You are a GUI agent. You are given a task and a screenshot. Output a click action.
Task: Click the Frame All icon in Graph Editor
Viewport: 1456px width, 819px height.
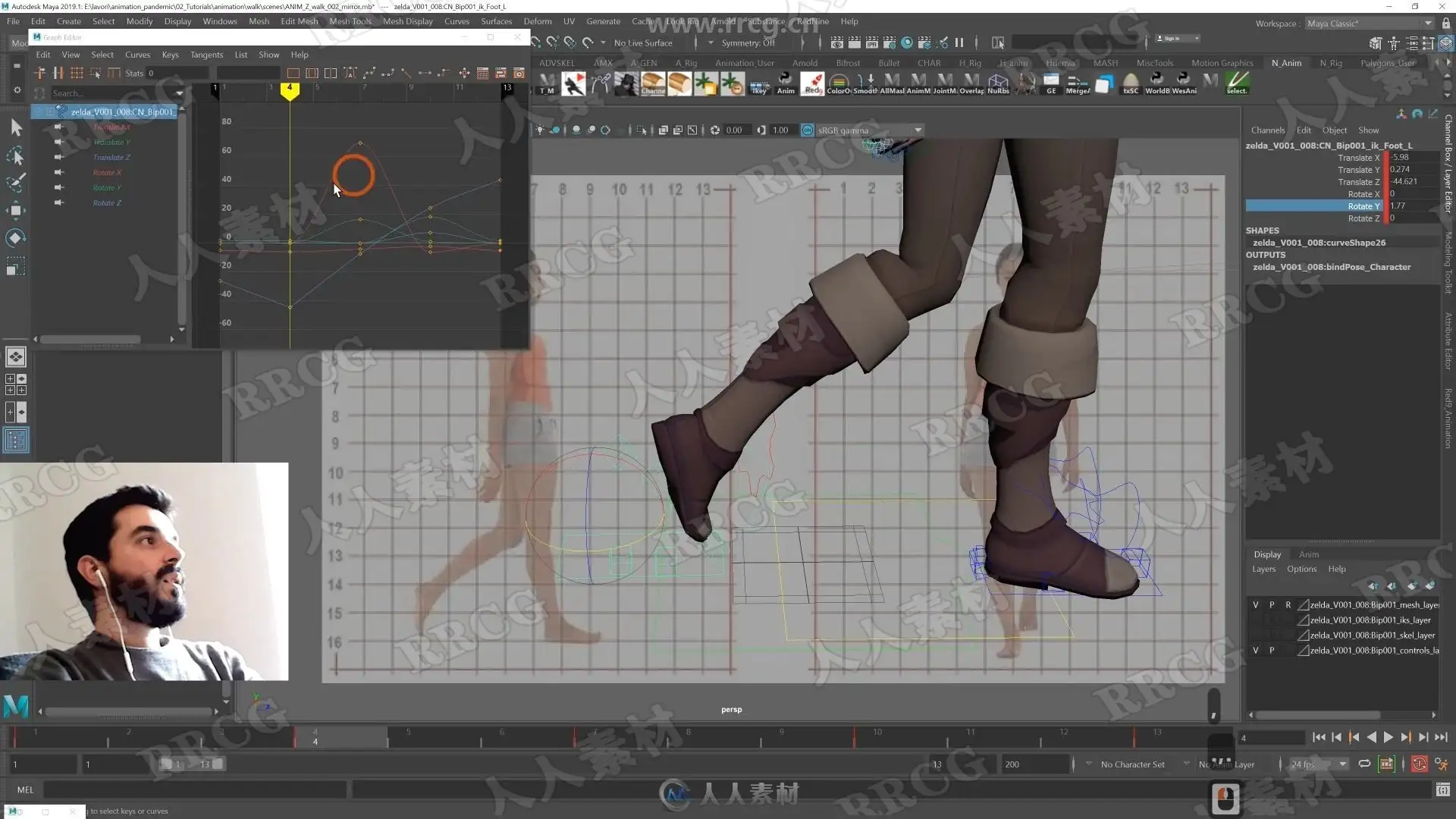(x=293, y=74)
